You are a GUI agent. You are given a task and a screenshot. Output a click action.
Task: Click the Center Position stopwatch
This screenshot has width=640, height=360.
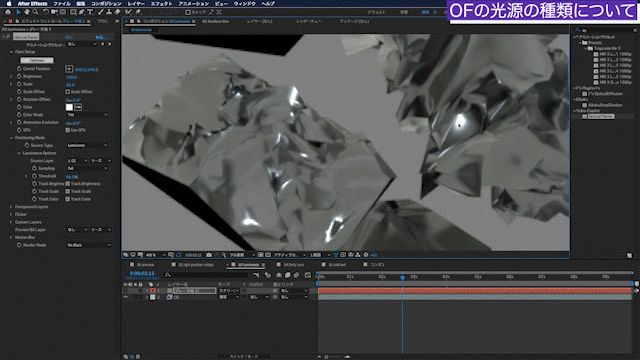pyautogui.click(x=19, y=69)
